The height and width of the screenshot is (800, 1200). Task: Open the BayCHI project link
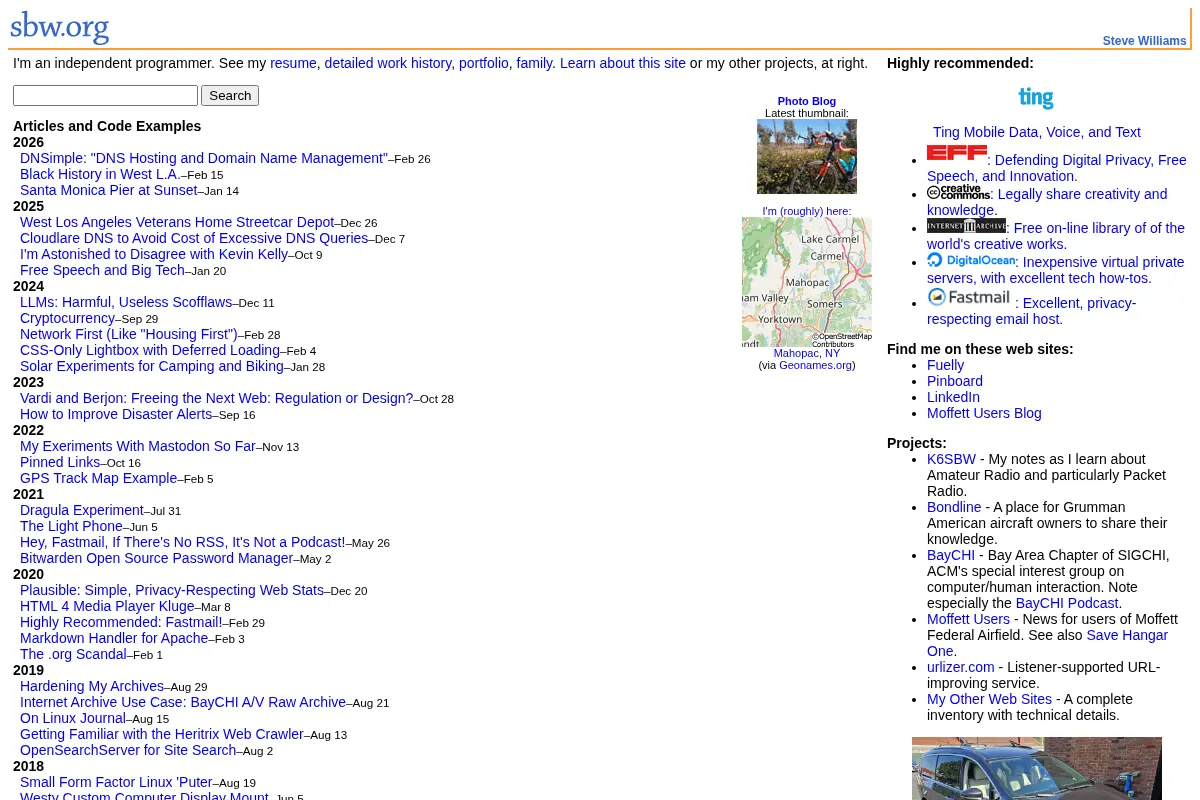tap(951, 555)
